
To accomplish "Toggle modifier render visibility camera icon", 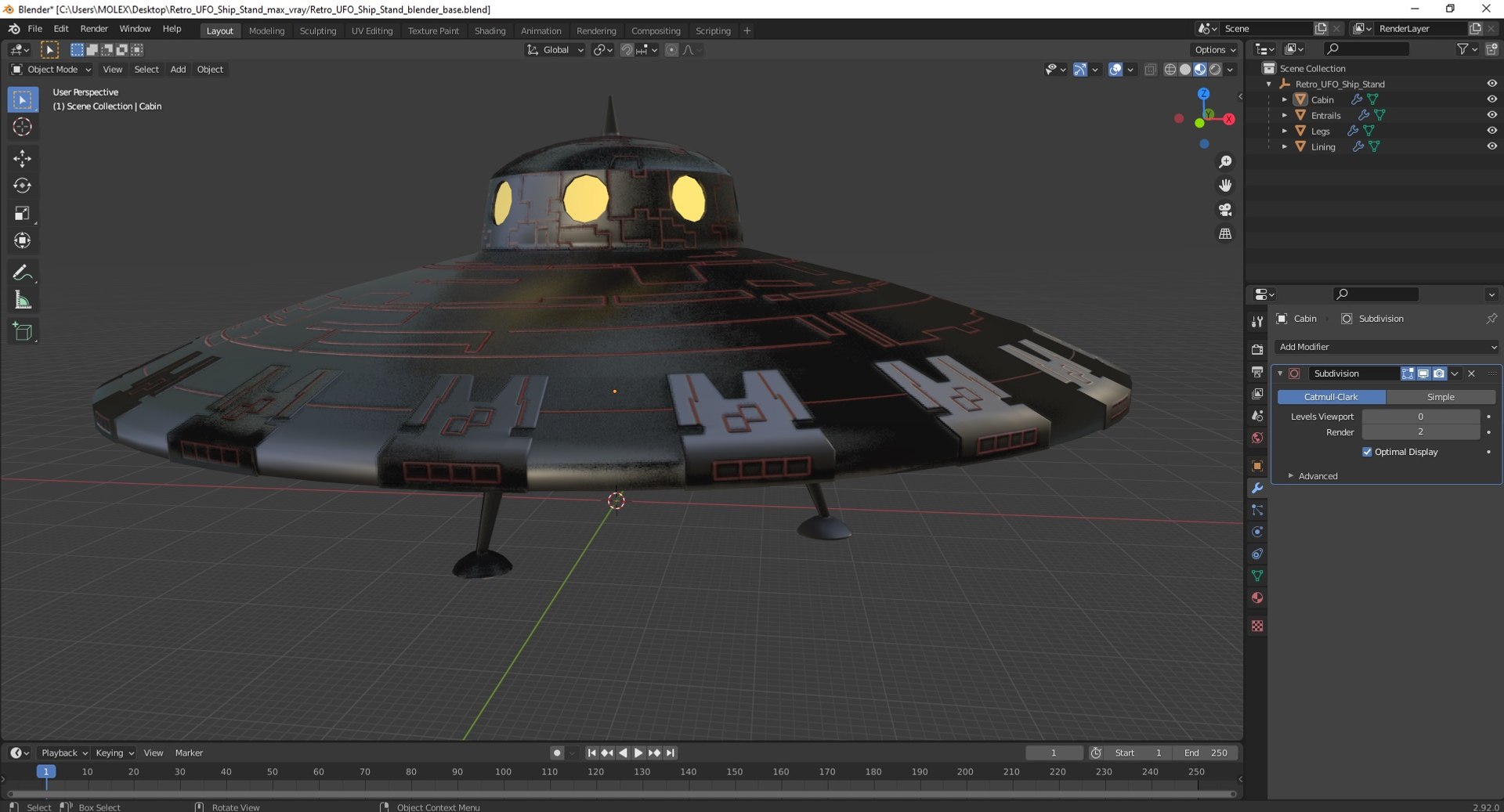I will 1439,374.
